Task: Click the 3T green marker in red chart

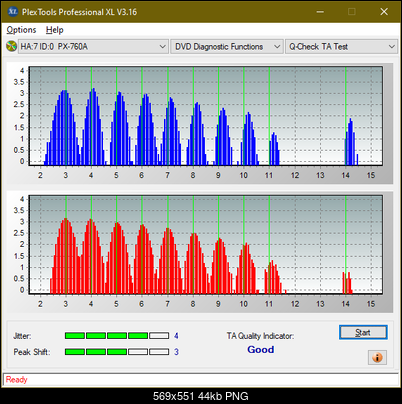Action: tap(66, 245)
